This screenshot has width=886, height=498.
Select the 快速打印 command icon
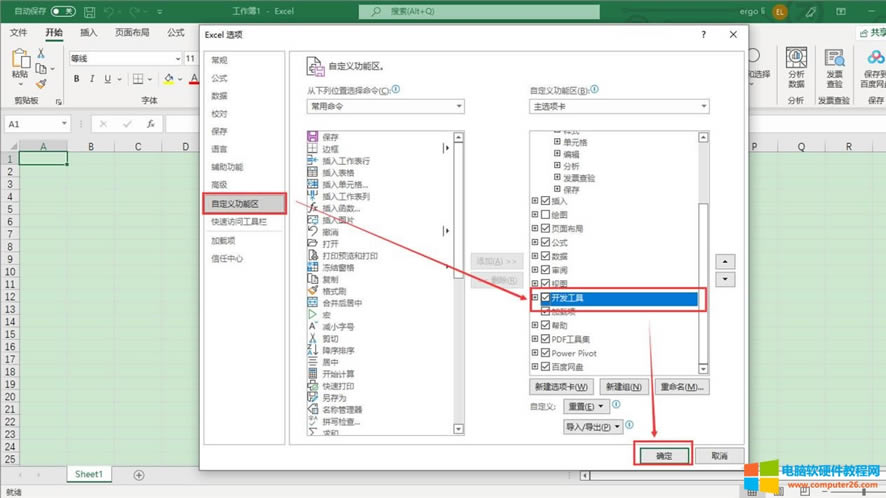click(312, 386)
